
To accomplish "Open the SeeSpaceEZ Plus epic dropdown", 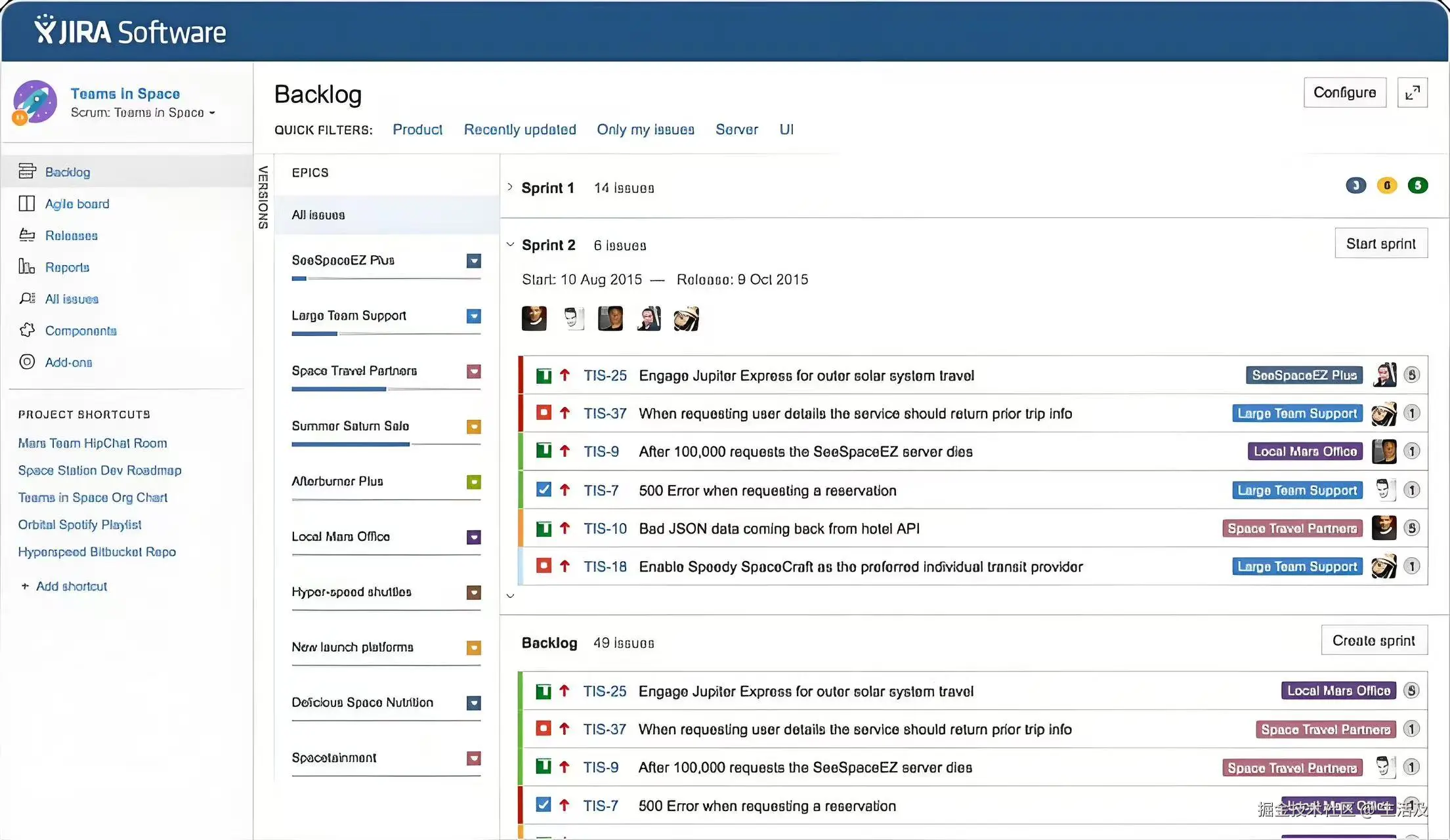I will coord(473,261).
